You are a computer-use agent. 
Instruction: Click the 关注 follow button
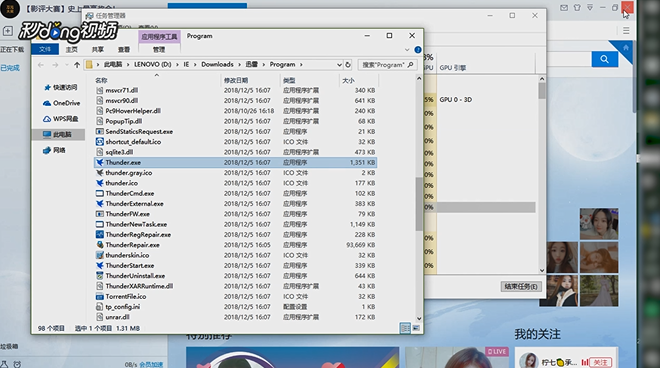601,362
